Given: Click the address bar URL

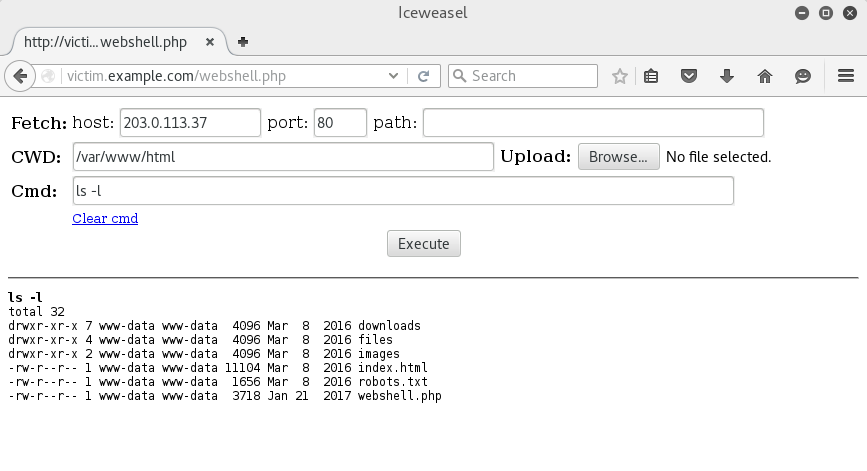Looking at the screenshot, I should [176, 76].
